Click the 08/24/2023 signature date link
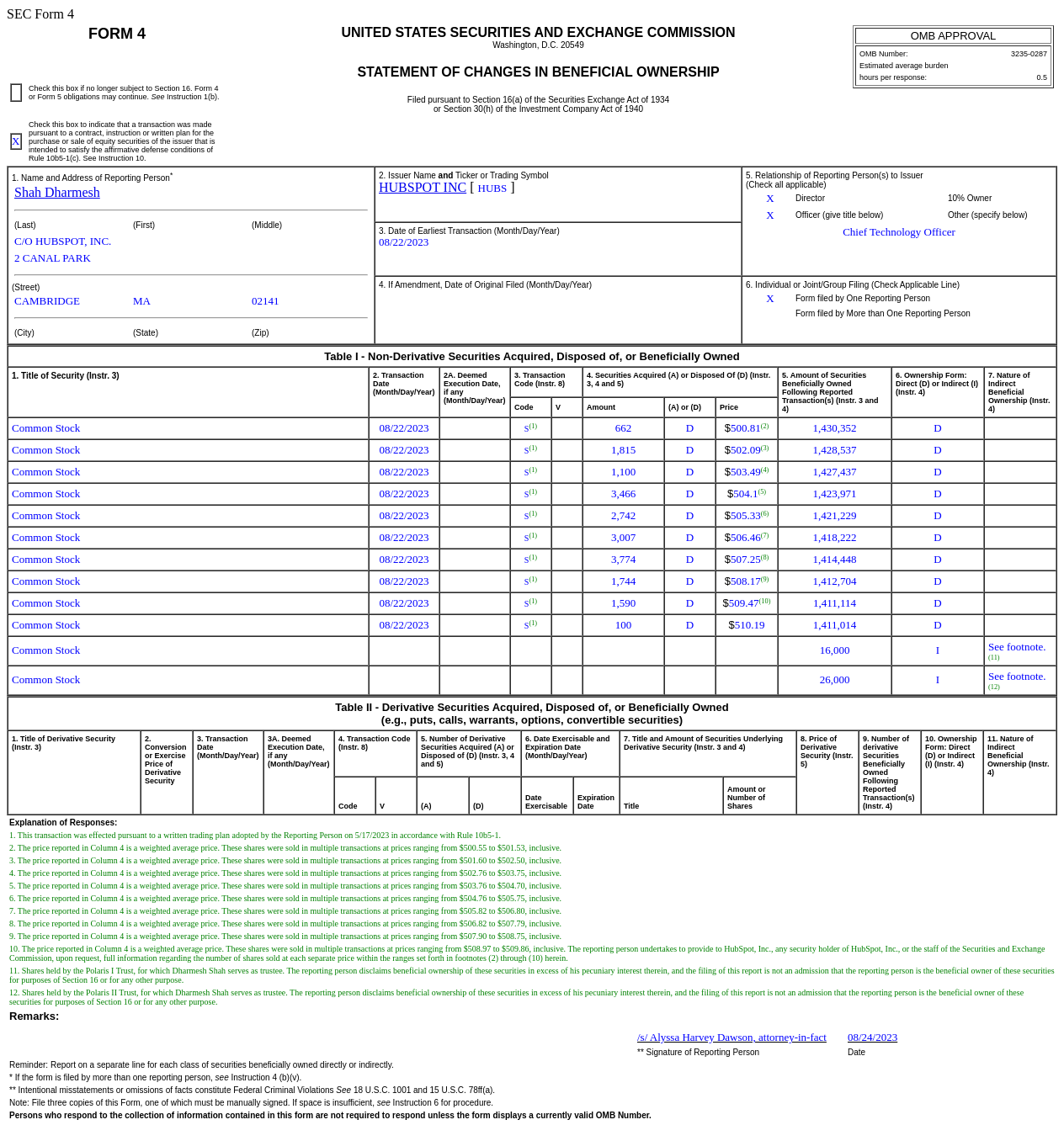The image size is (1064, 1141). (871, 1038)
